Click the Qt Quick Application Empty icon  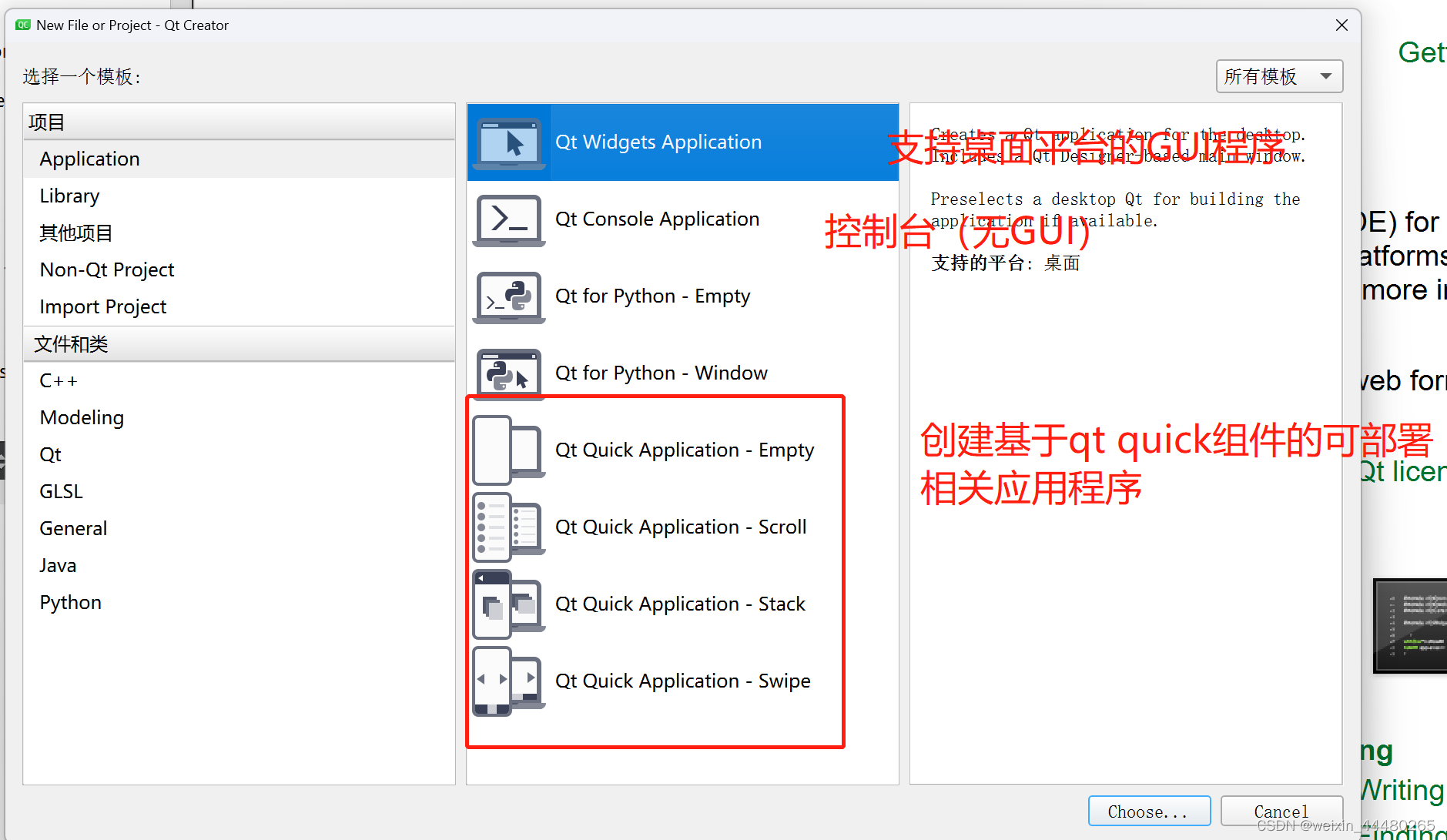(x=508, y=450)
